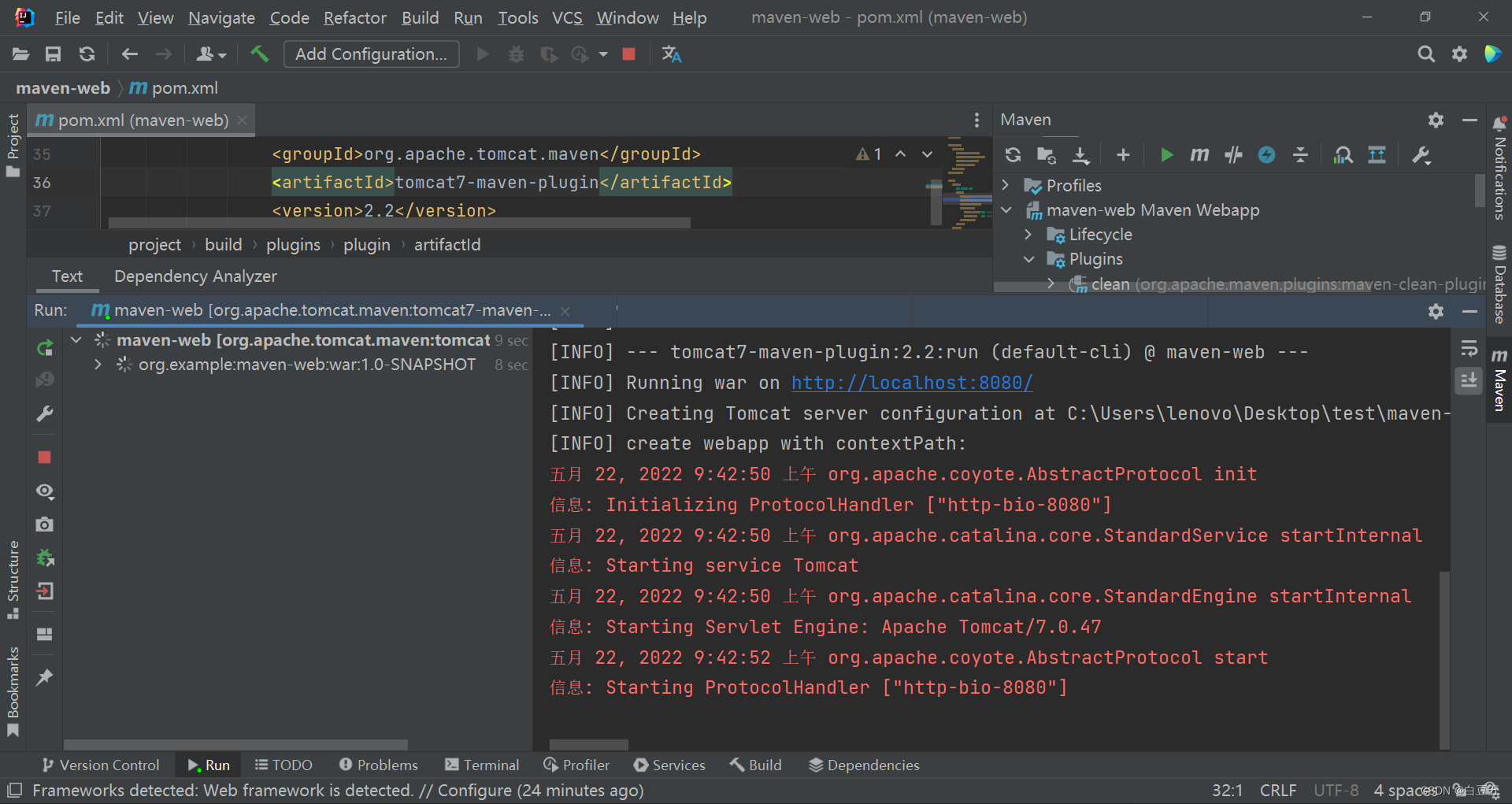Pin the Run tab
Screen dimensions: 1512x804
tap(45, 677)
